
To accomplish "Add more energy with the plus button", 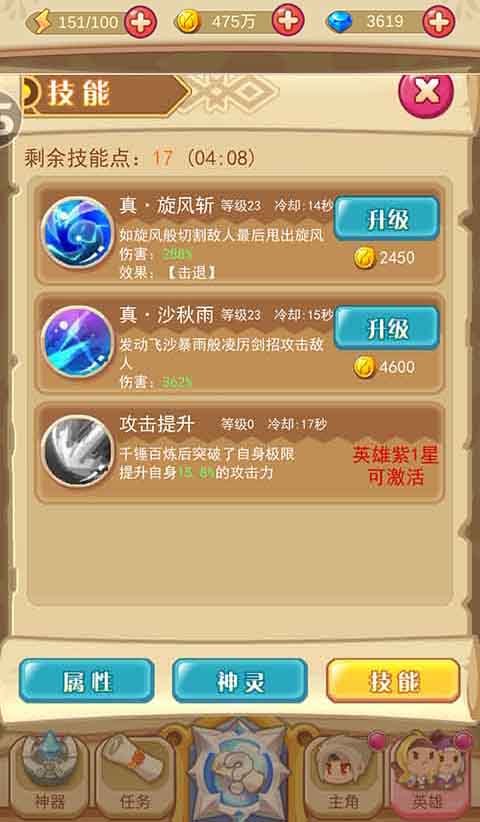I will point(140,21).
